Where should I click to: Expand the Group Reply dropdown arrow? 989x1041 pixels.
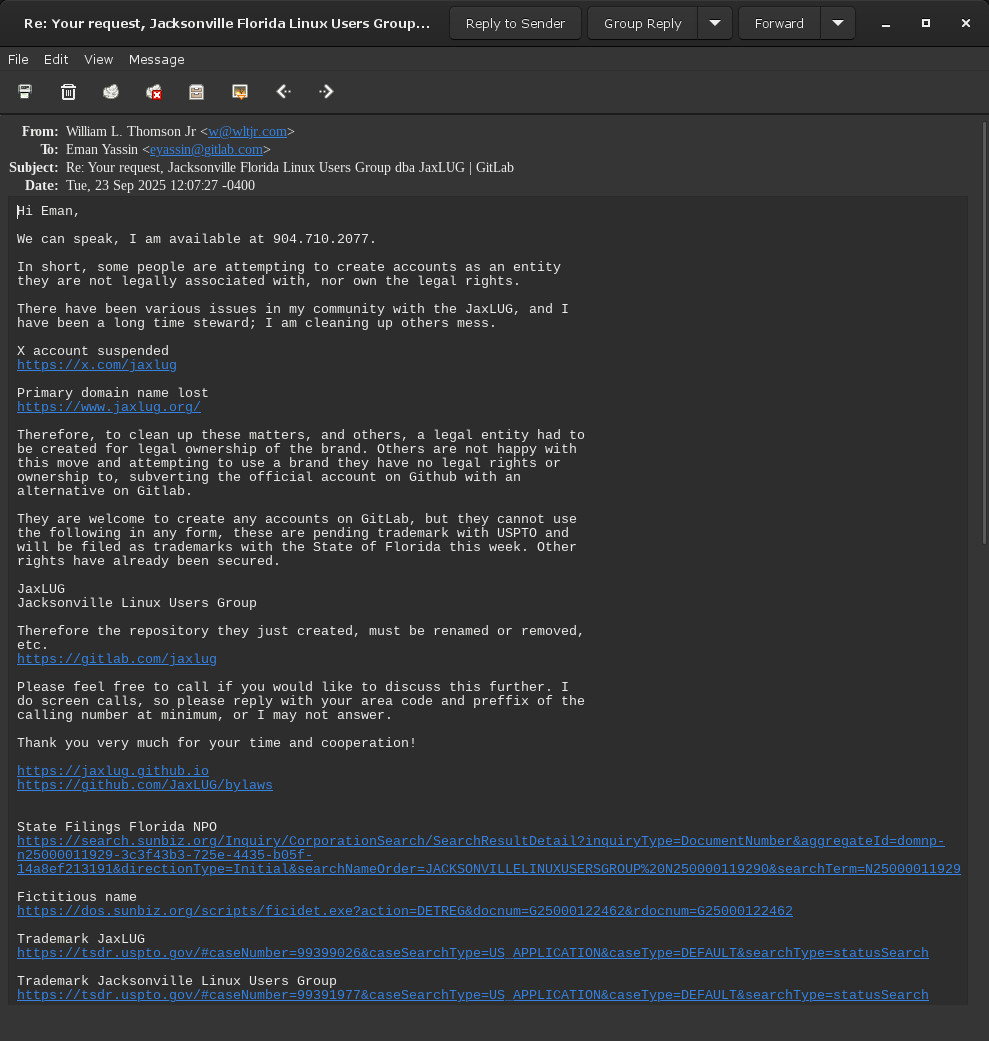(x=715, y=23)
